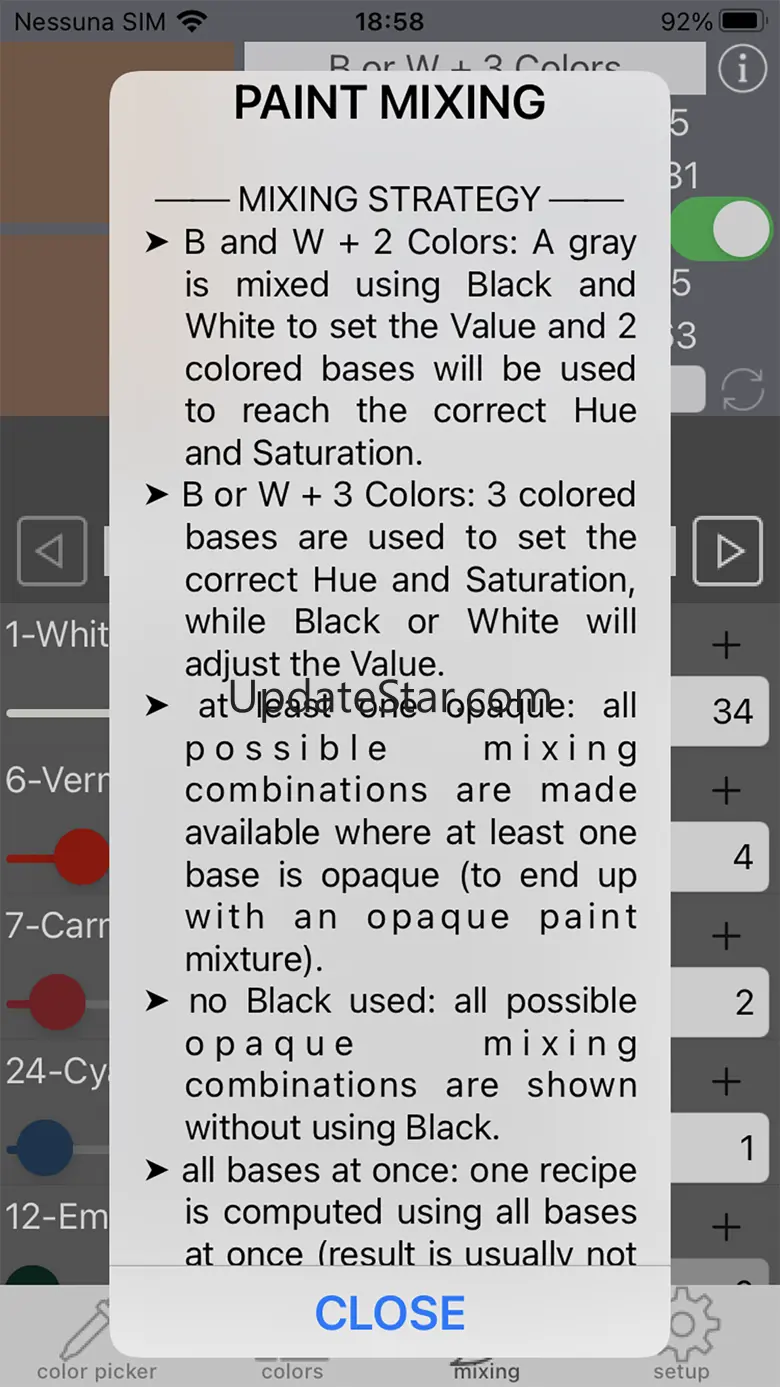The image size is (780, 1387).
Task: Click the refresh arrows icon
Action: coord(742,389)
